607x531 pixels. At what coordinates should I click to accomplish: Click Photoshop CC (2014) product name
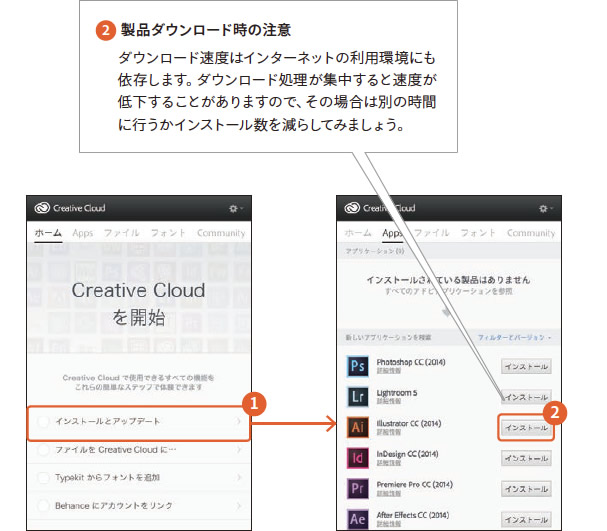click(411, 362)
